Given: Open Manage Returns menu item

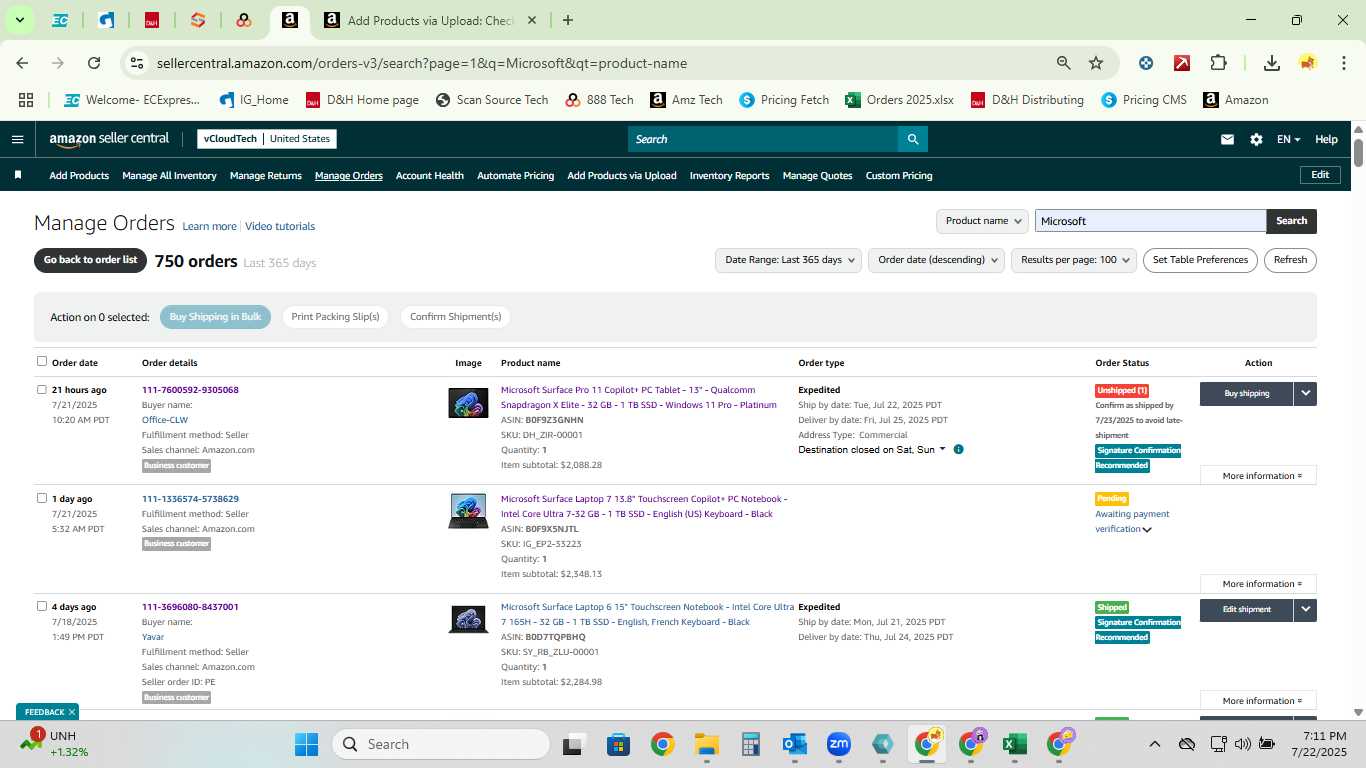Looking at the screenshot, I should tap(266, 175).
